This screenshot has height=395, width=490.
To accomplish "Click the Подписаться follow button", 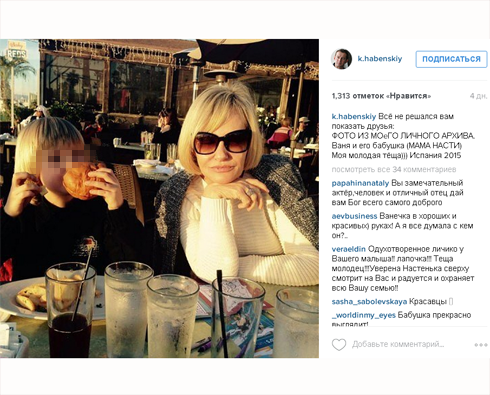I will tap(451, 59).
